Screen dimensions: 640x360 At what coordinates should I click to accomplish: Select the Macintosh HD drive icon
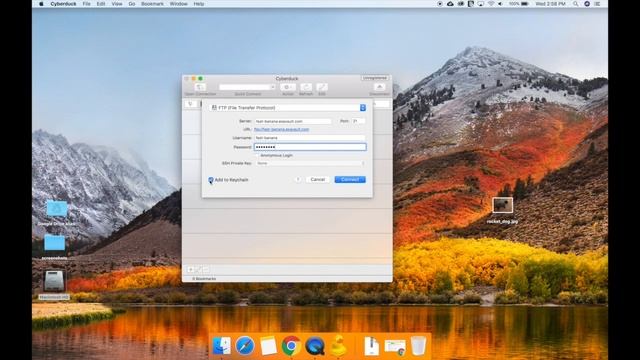pyautogui.click(x=54, y=281)
